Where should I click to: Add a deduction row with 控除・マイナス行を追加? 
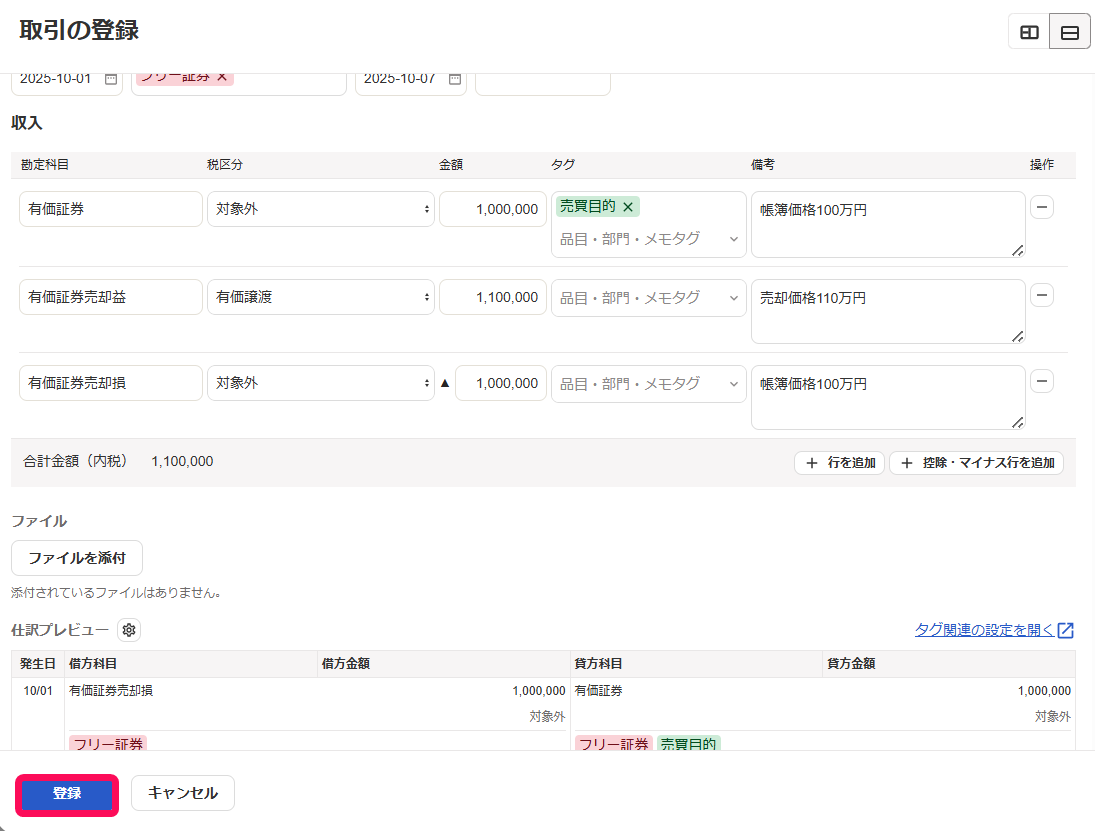pyautogui.click(x=976, y=462)
